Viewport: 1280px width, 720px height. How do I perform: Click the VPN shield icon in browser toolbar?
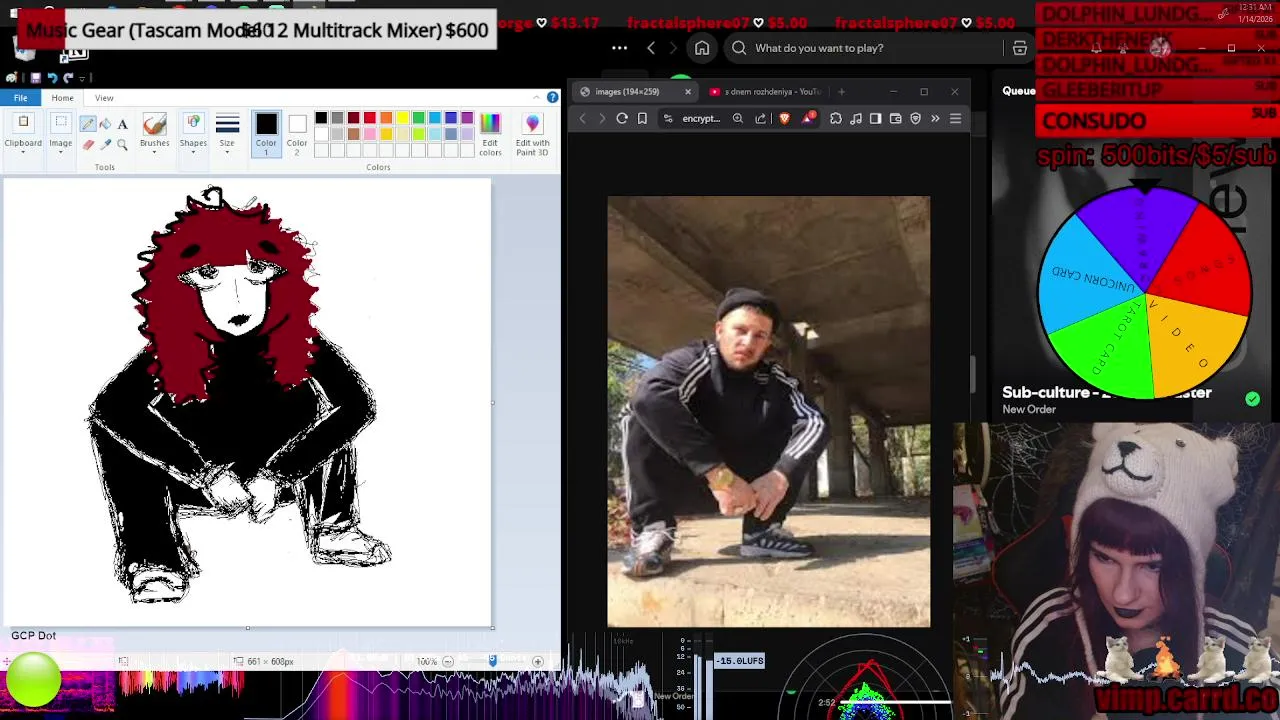(915, 119)
